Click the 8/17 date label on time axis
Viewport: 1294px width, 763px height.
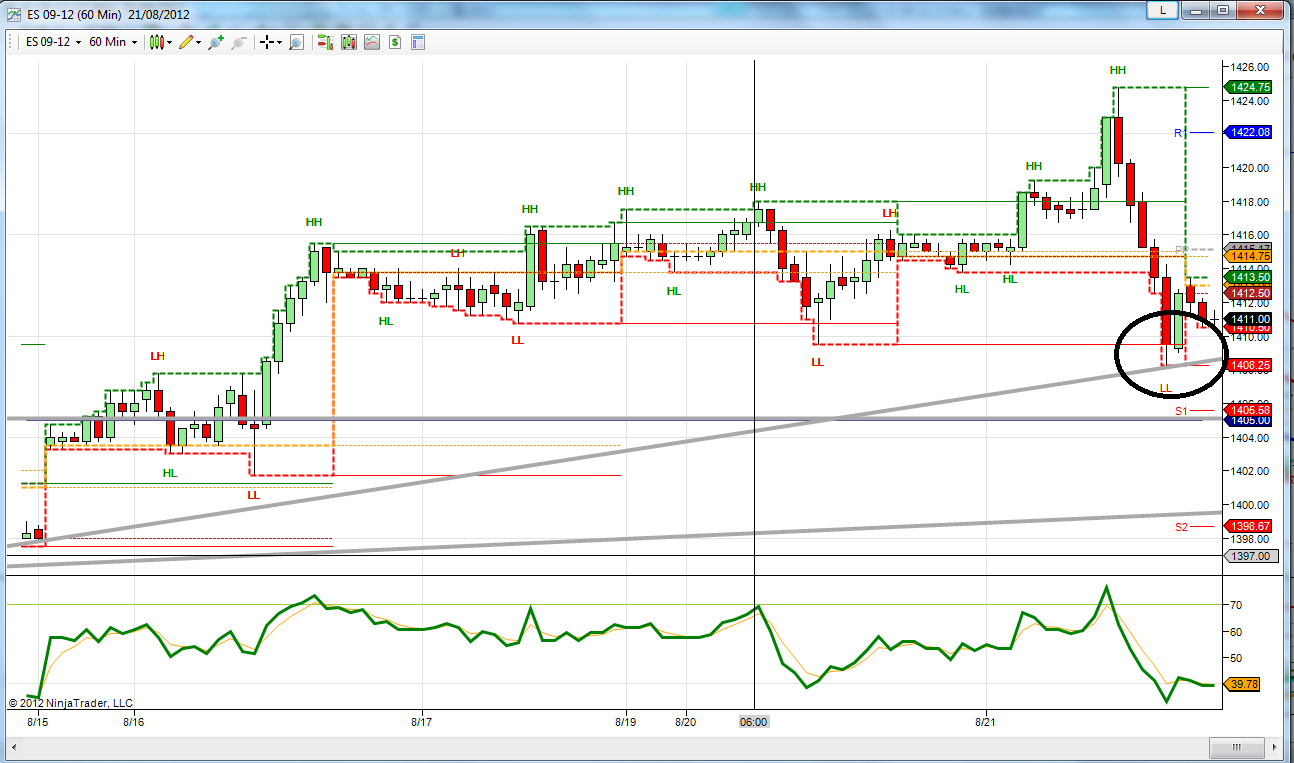[422, 721]
